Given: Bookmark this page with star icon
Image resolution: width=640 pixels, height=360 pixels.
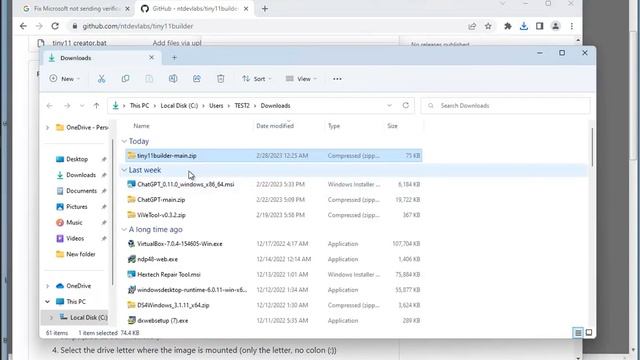Looking at the screenshot, I should coord(488,26).
